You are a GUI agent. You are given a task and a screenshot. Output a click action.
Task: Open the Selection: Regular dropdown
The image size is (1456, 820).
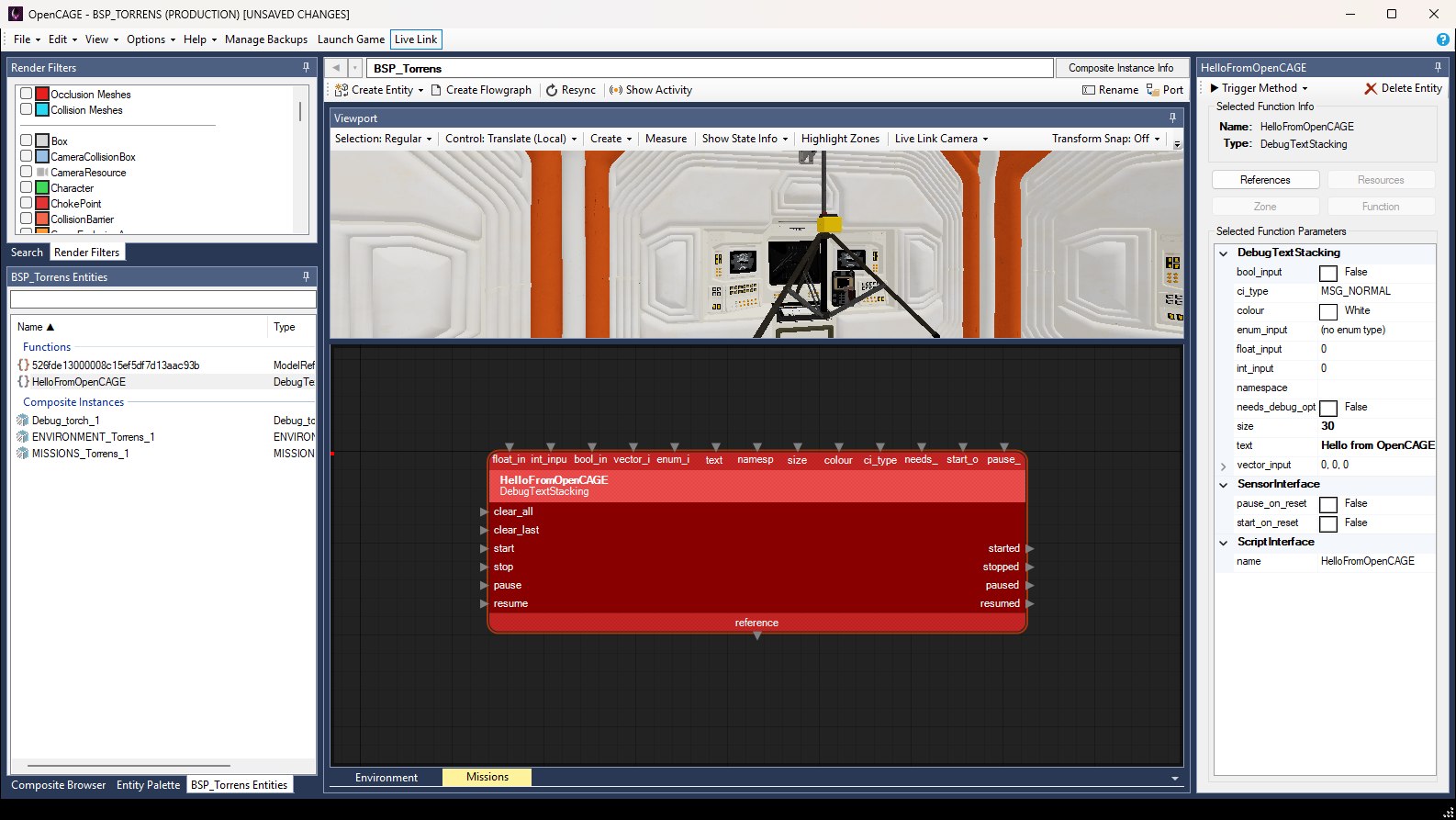pyautogui.click(x=383, y=139)
